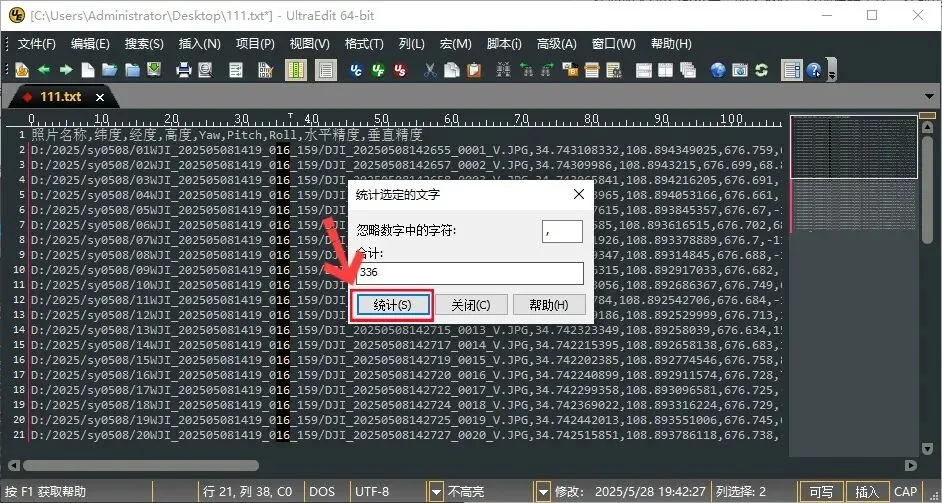942x503 pixels.
Task: Open the 宏(M) menu
Action: (455, 44)
